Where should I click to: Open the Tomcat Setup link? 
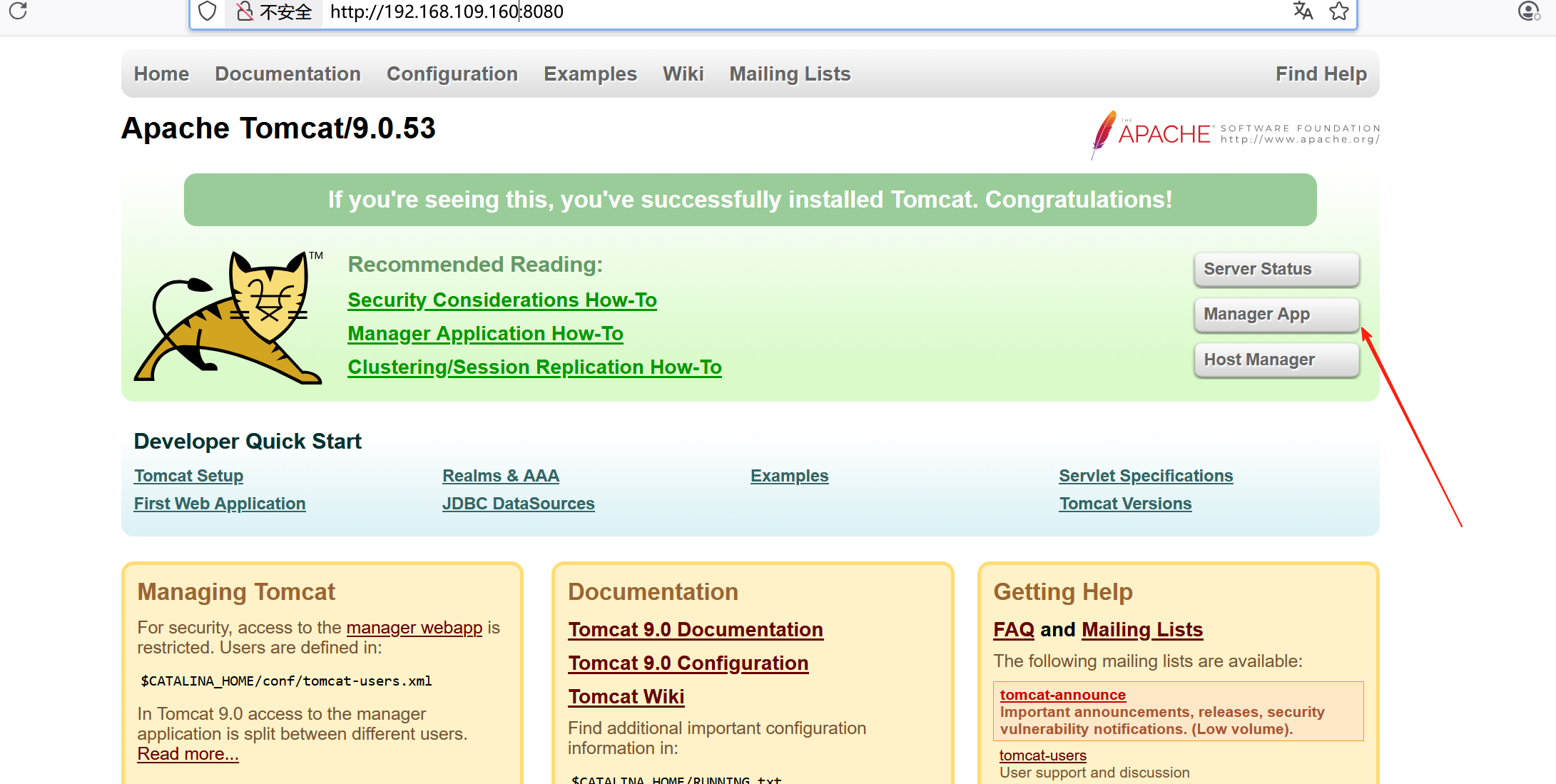coord(188,476)
